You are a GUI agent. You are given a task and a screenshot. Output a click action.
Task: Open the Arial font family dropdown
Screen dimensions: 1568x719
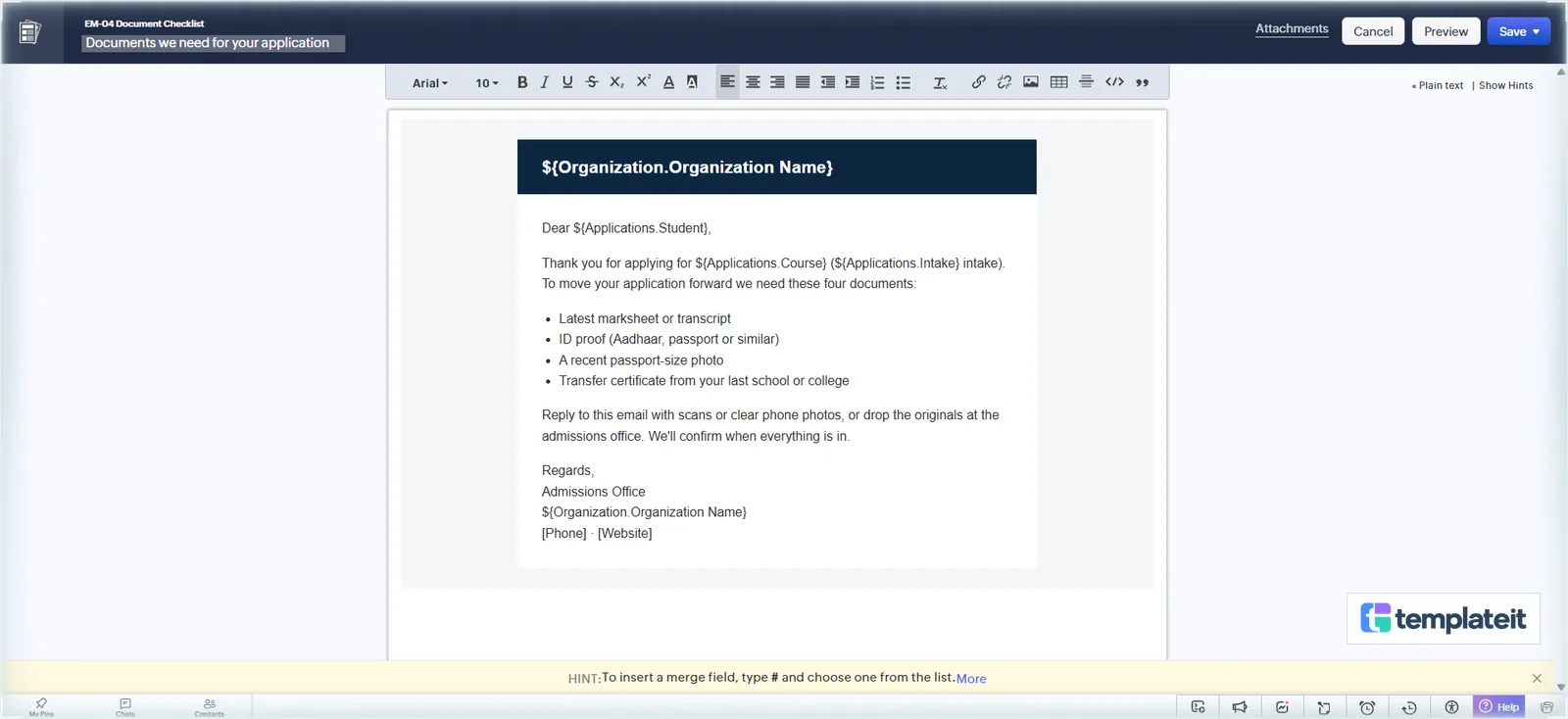point(430,83)
